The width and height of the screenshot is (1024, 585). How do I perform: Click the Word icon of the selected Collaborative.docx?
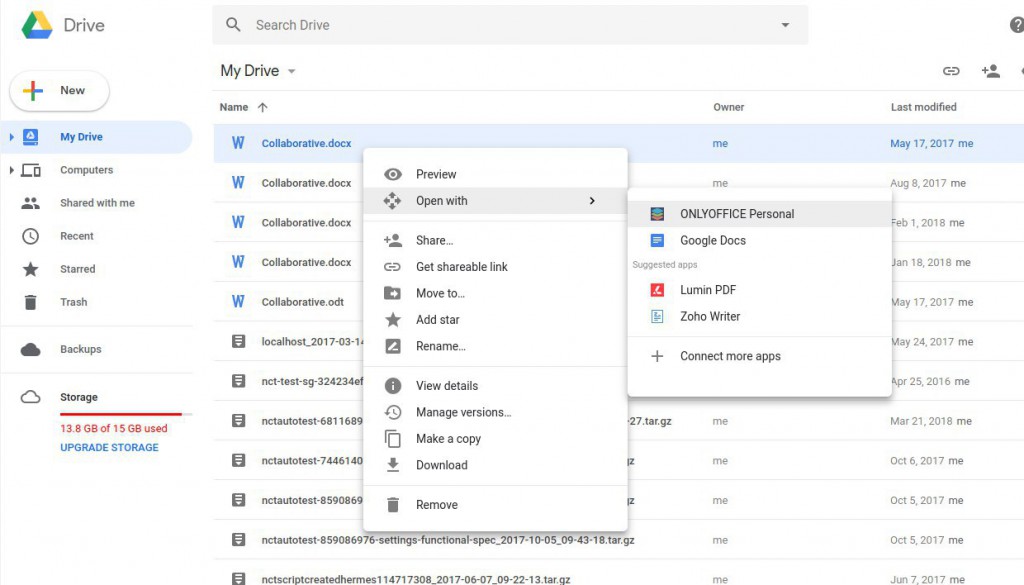pyautogui.click(x=238, y=143)
